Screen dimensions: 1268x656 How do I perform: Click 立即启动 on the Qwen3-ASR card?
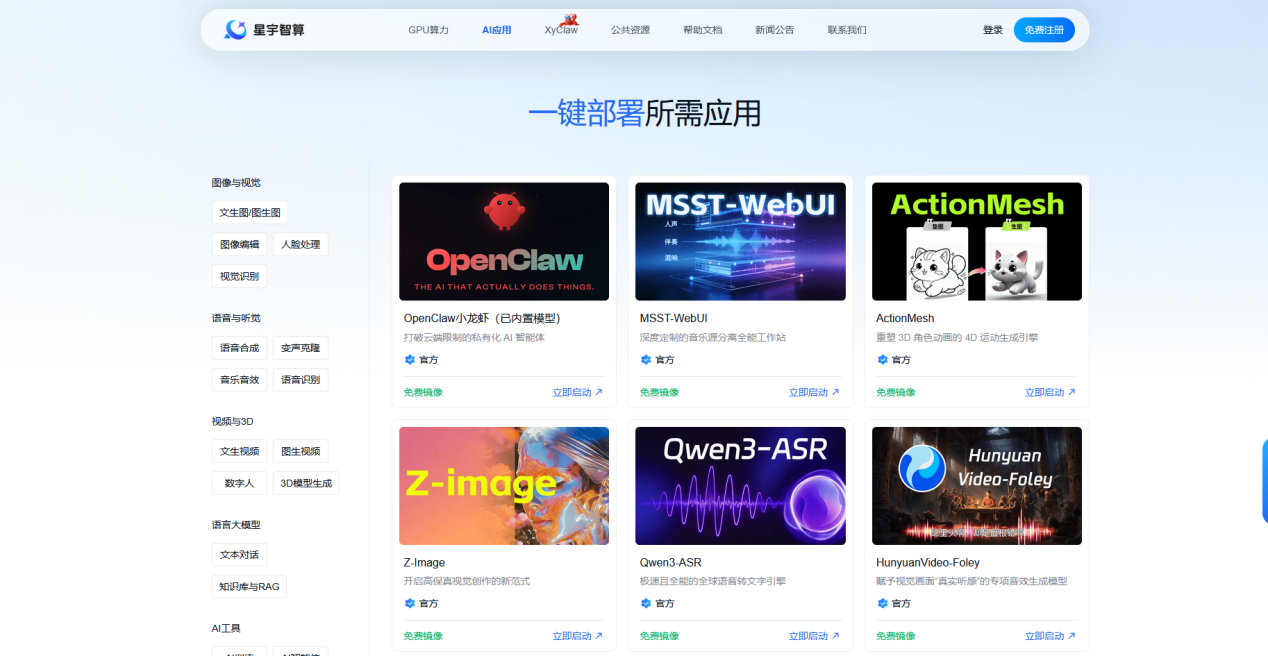tap(814, 636)
